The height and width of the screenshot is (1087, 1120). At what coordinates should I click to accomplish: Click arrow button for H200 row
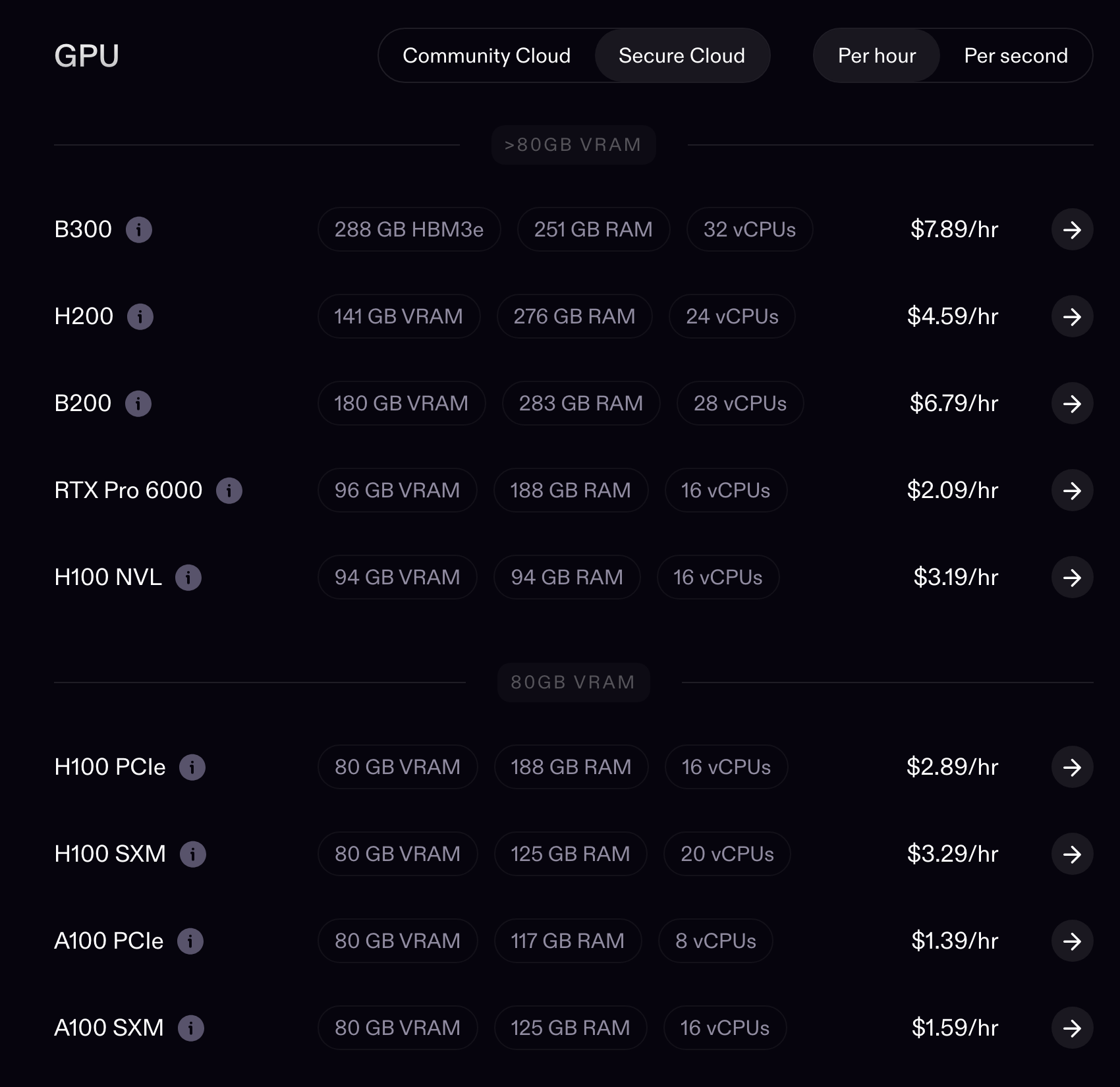(1072, 316)
